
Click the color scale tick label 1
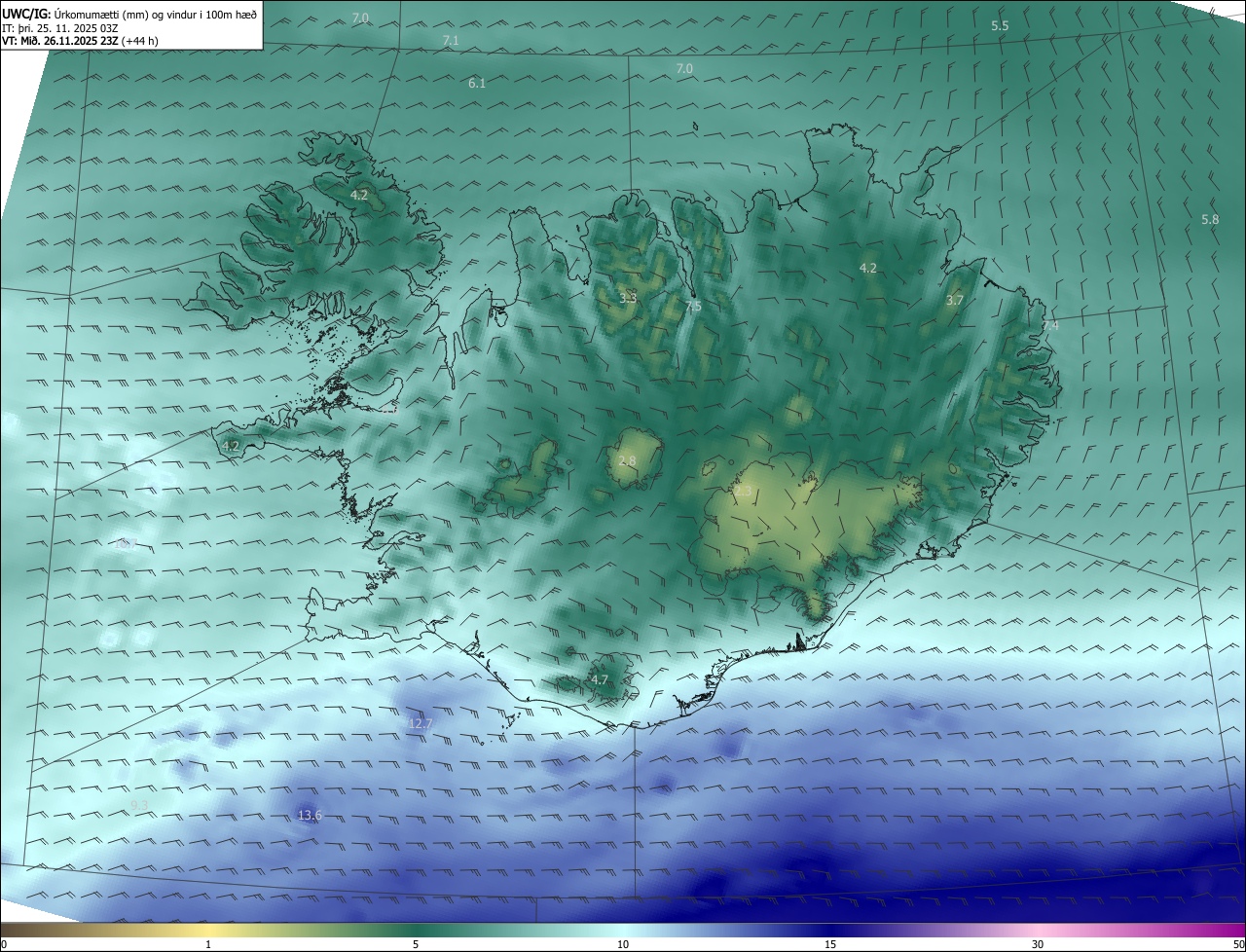(208, 944)
